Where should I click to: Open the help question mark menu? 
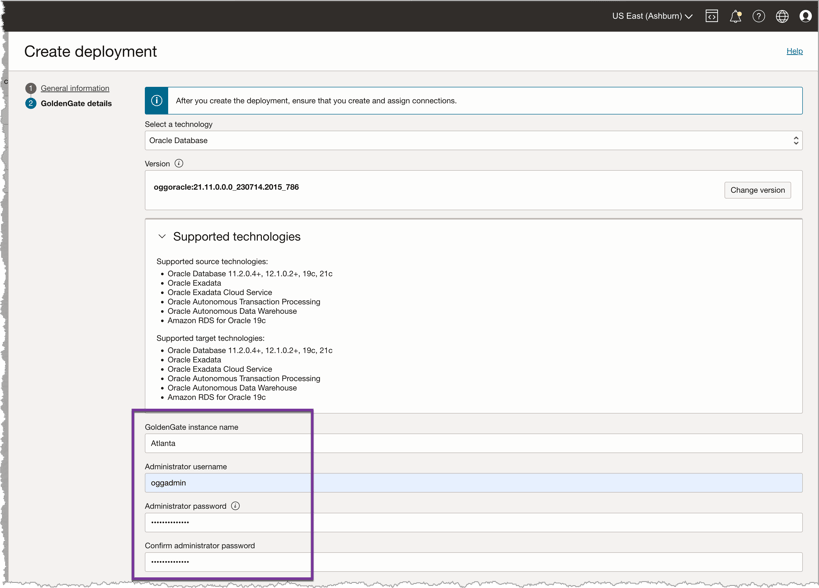point(759,16)
